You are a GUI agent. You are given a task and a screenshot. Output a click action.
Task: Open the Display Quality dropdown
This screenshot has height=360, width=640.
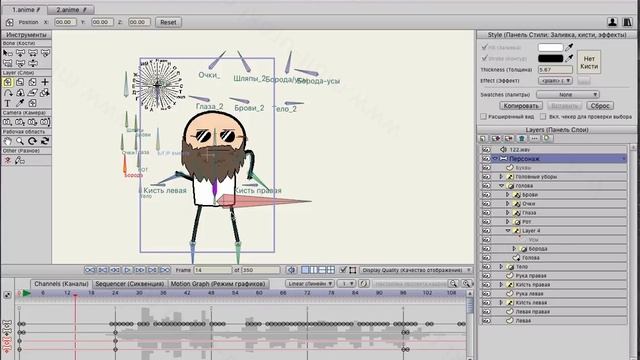[416, 270]
